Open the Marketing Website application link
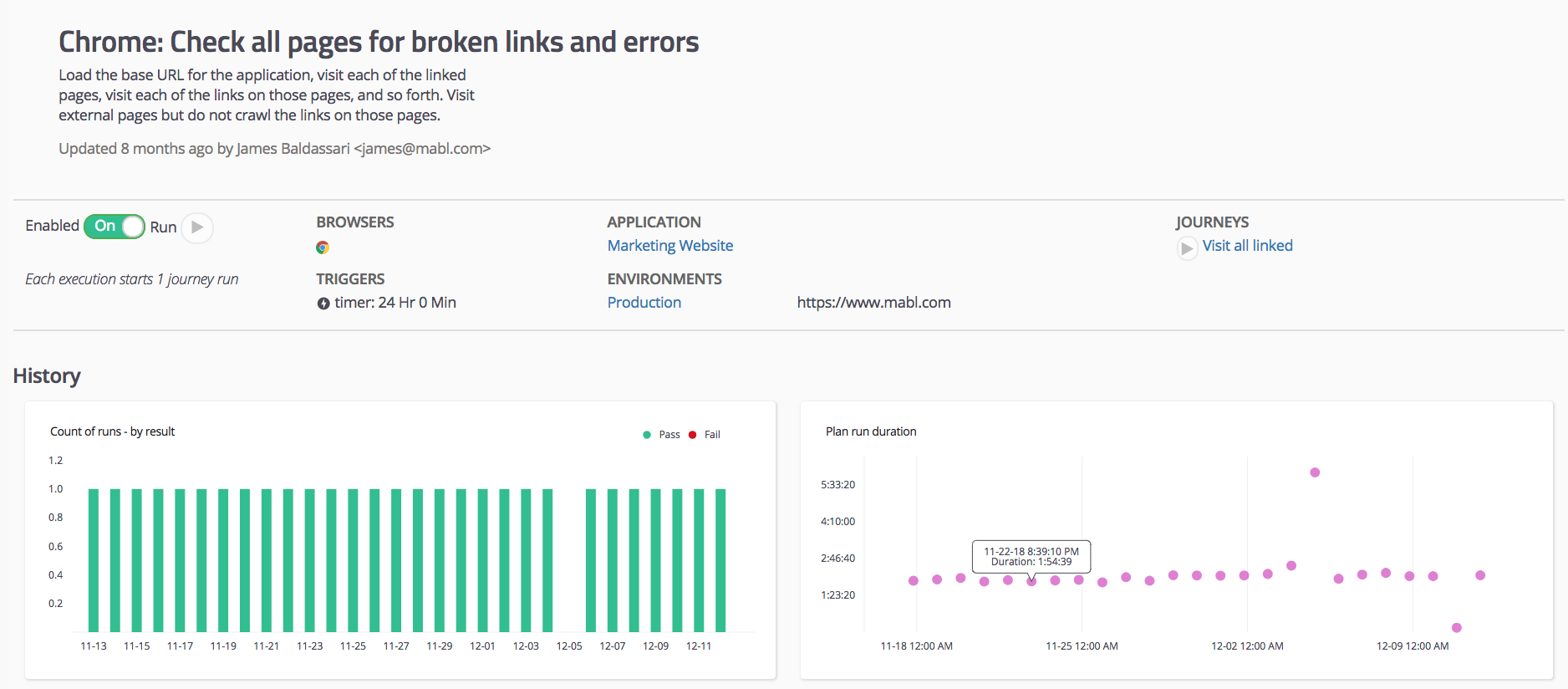Screen dimensions: 1568x689 point(670,246)
